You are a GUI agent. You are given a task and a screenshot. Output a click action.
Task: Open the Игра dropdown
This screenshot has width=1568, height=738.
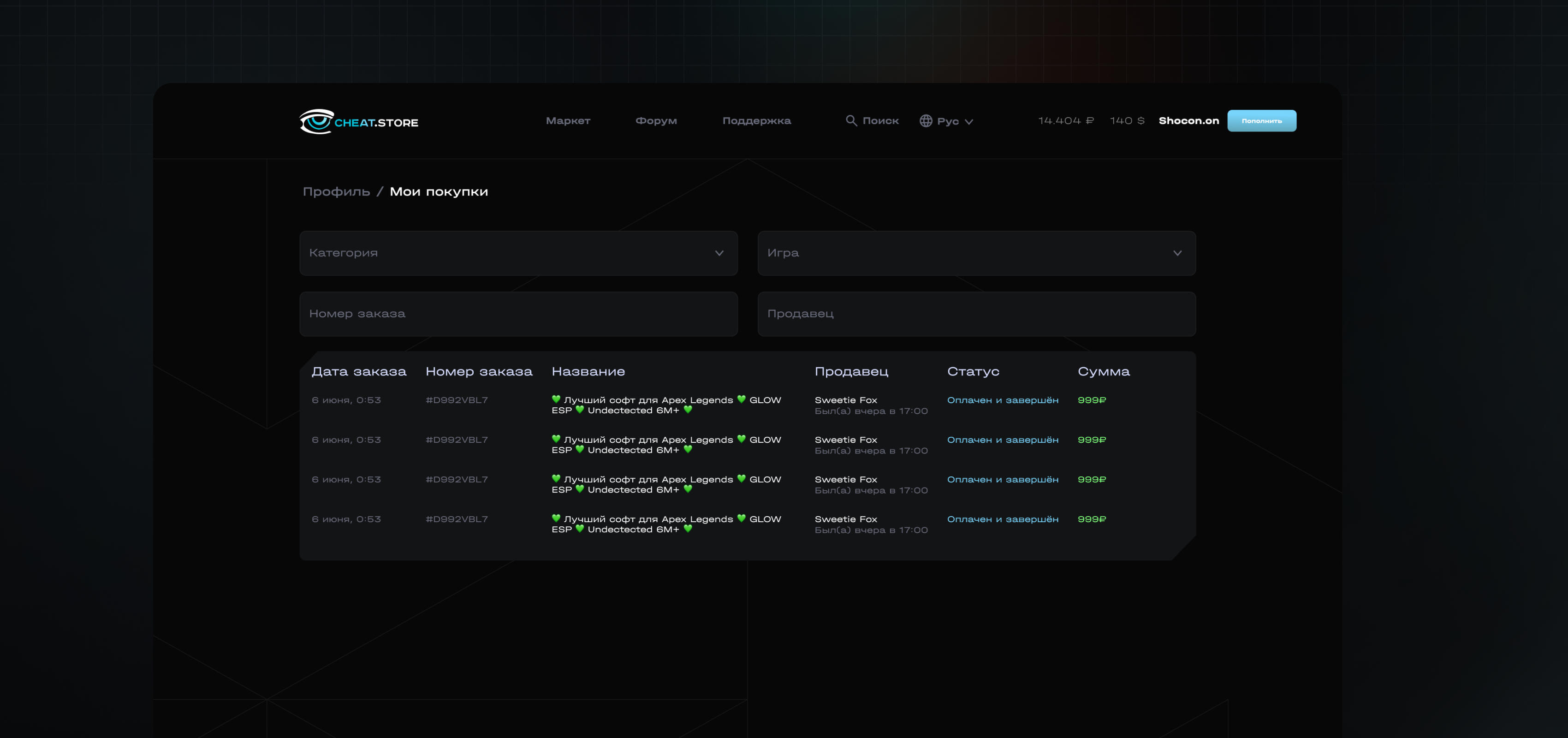[976, 253]
